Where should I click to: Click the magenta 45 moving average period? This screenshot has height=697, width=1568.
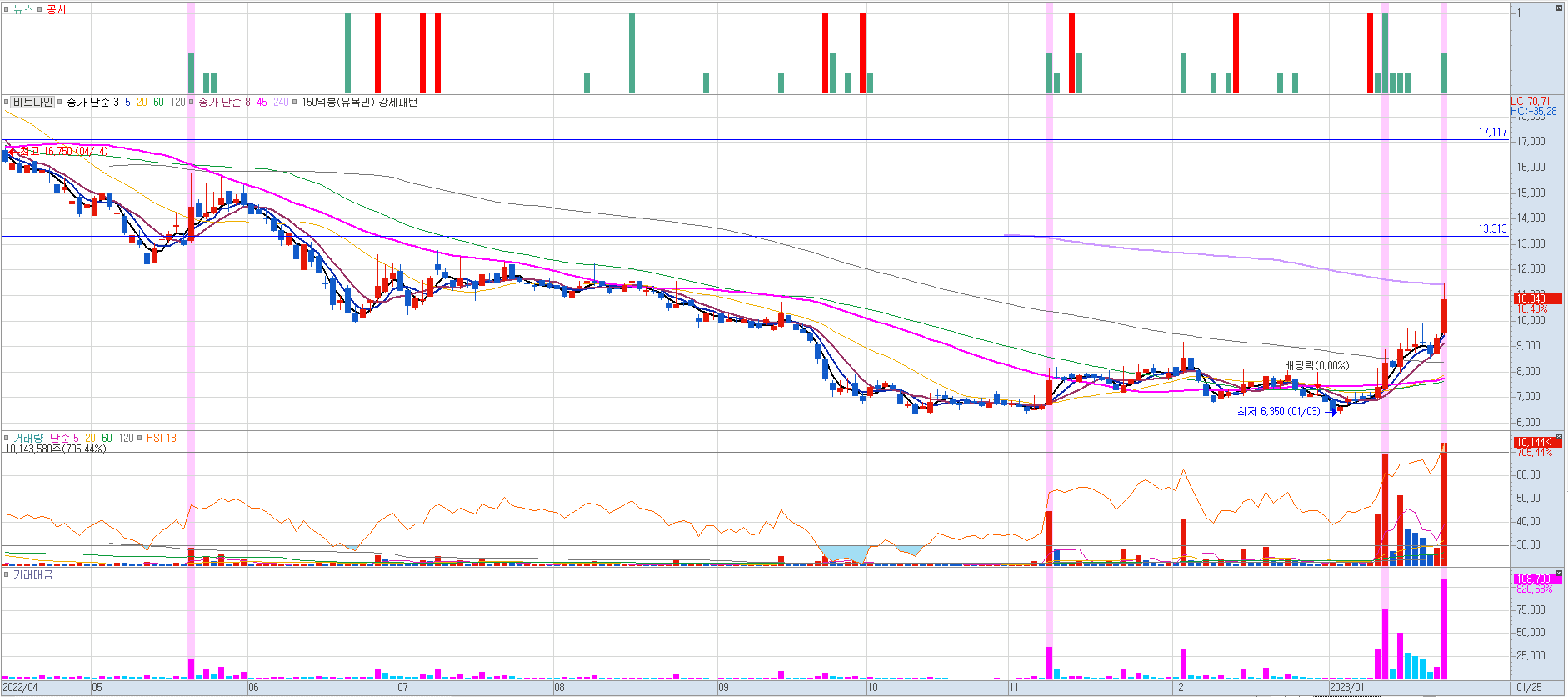click(262, 102)
